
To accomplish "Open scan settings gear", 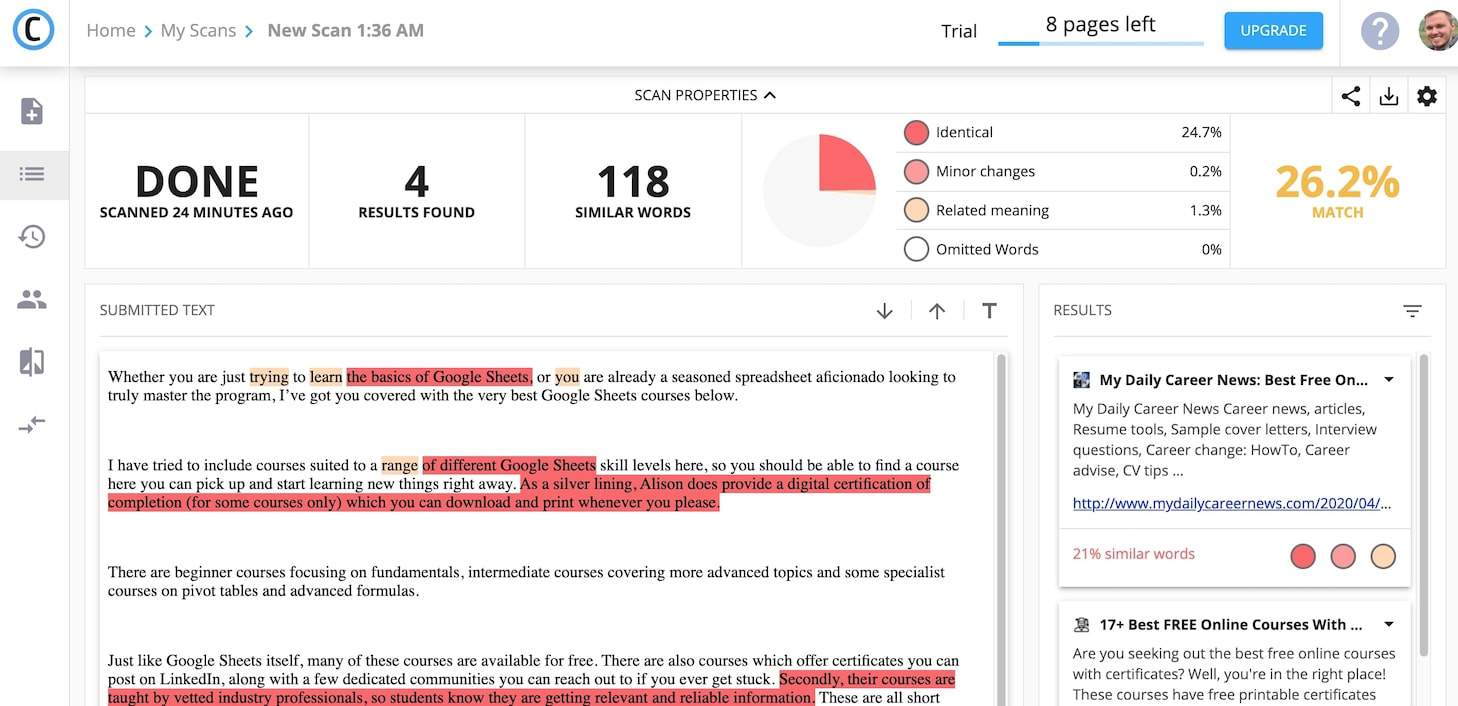I will (1427, 96).
